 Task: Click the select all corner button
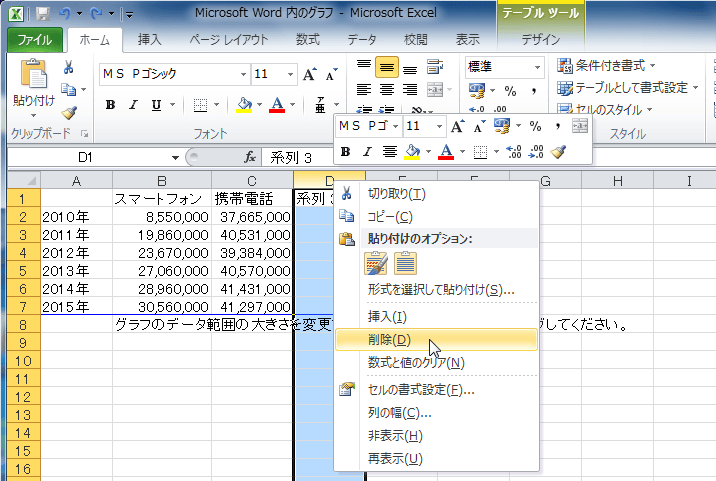click(x=24, y=180)
